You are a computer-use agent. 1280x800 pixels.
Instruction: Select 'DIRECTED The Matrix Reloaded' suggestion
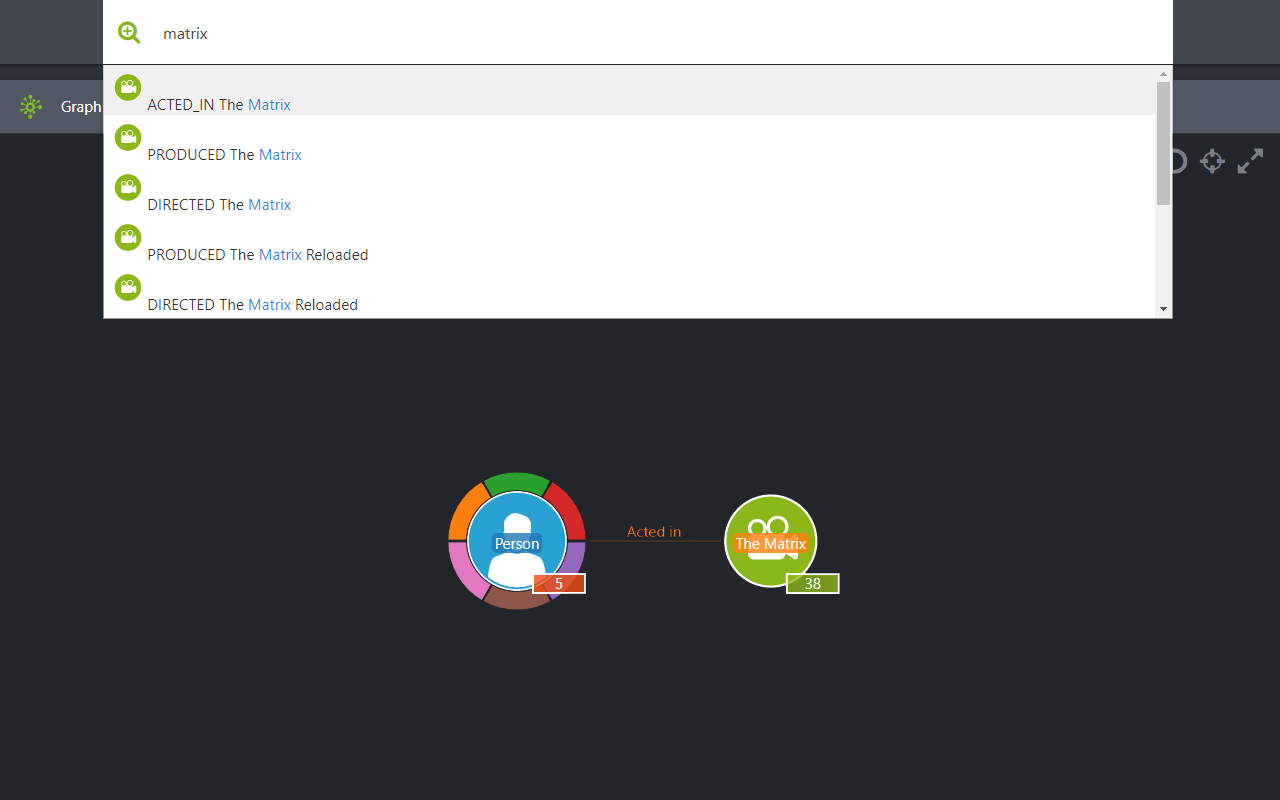tap(630, 291)
